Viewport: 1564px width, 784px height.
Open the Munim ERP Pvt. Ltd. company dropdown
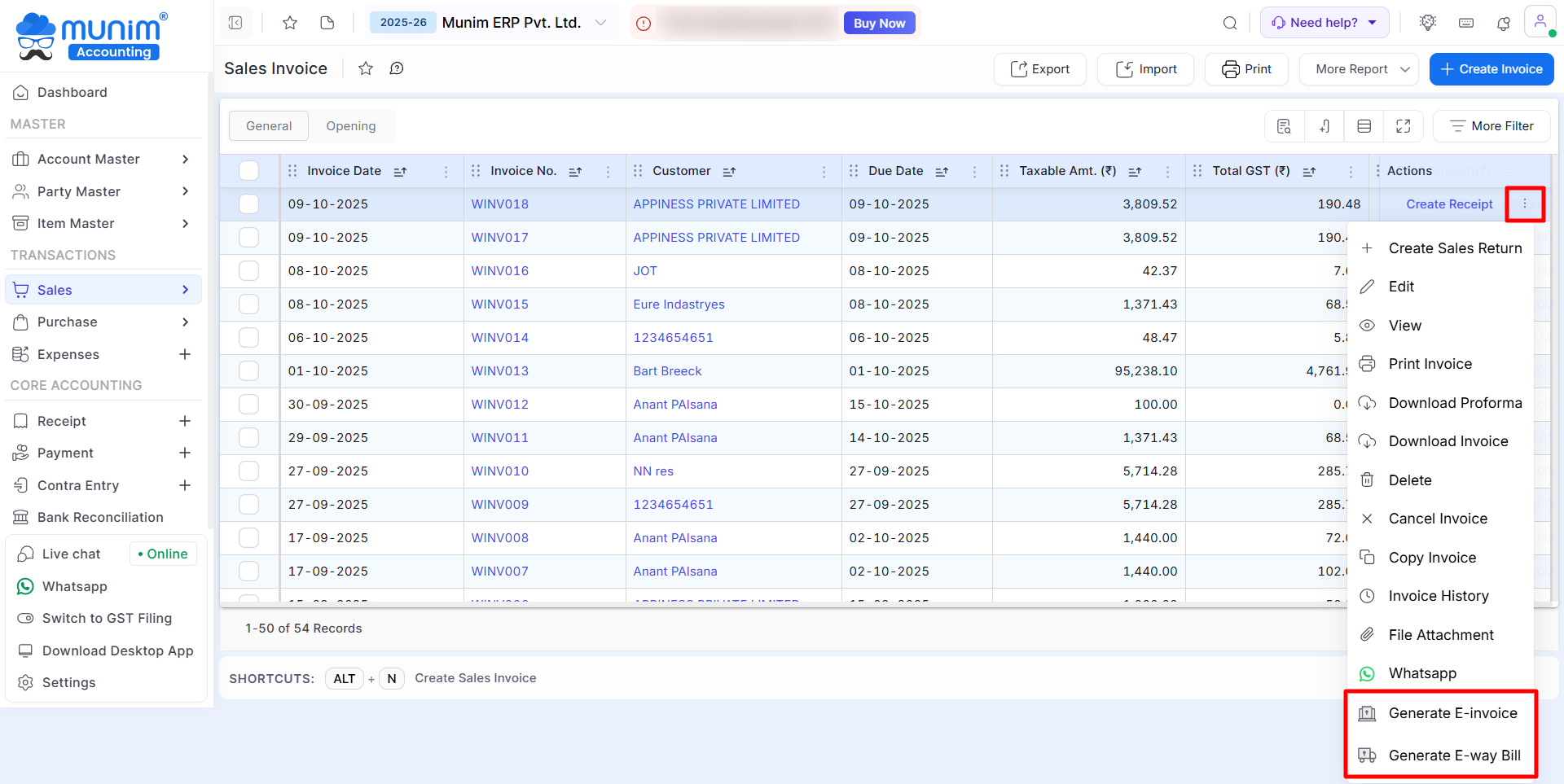click(x=600, y=23)
